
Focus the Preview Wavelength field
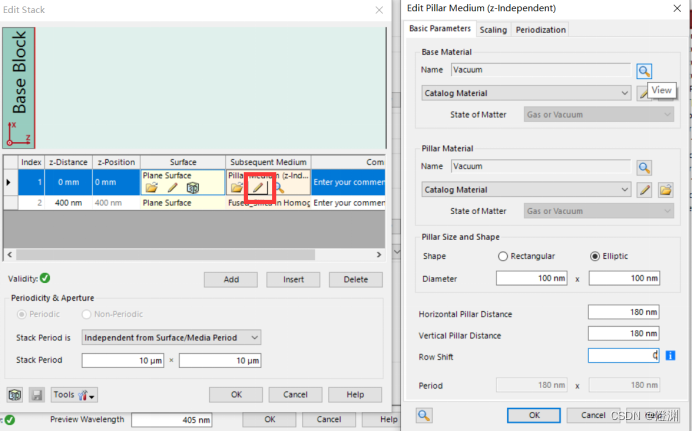171,420
